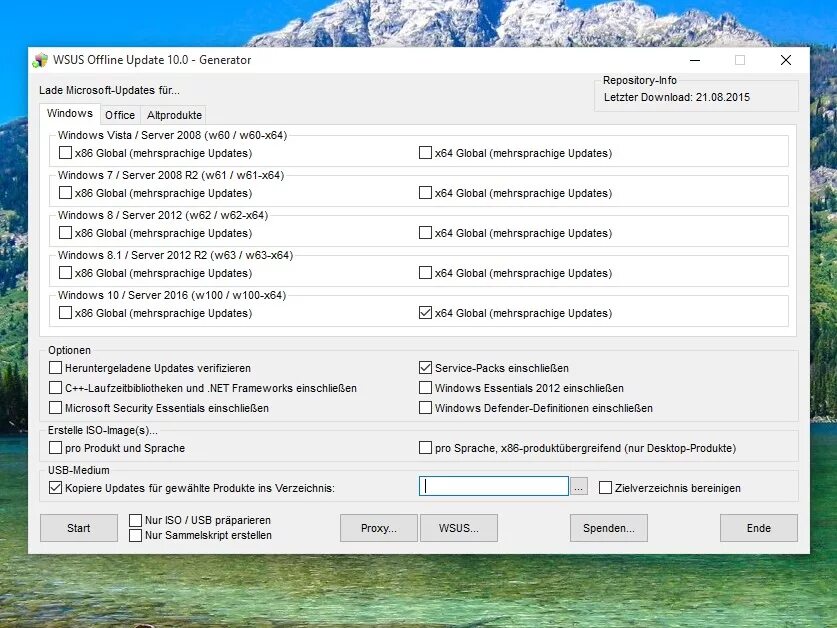The height and width of the screenshot is (628, 837).
Task: Uncheck x64 Global for Windows 10
Action: (425, 312)
